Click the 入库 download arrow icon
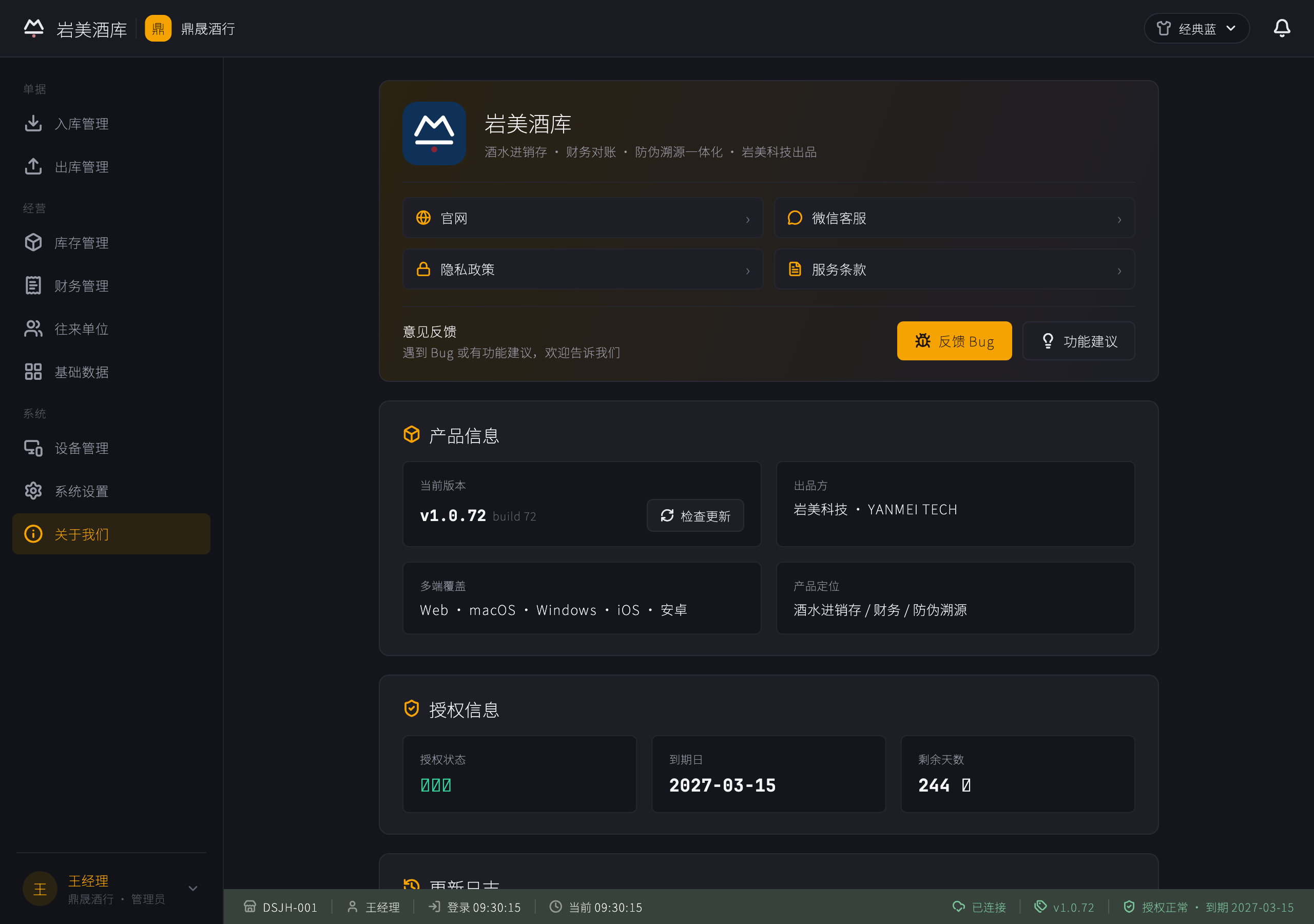 [x=33, y=123]
